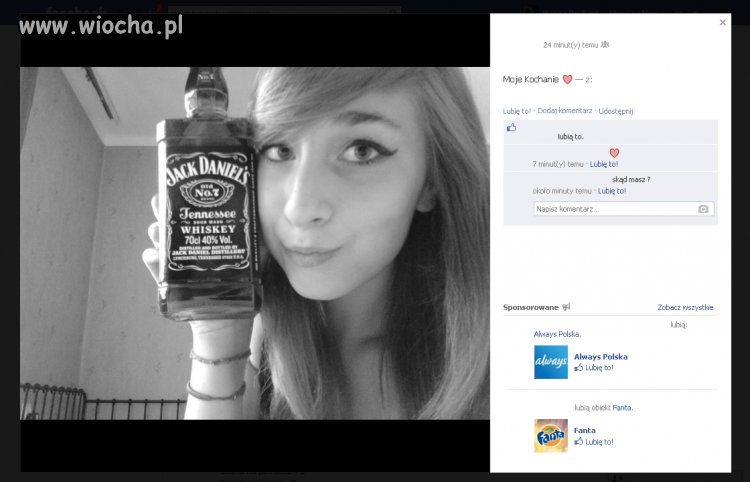The width and height of the screenshot is (750, 482).
Task: Click the 'skąd masz ?' comment text
Action: point(631,180)
